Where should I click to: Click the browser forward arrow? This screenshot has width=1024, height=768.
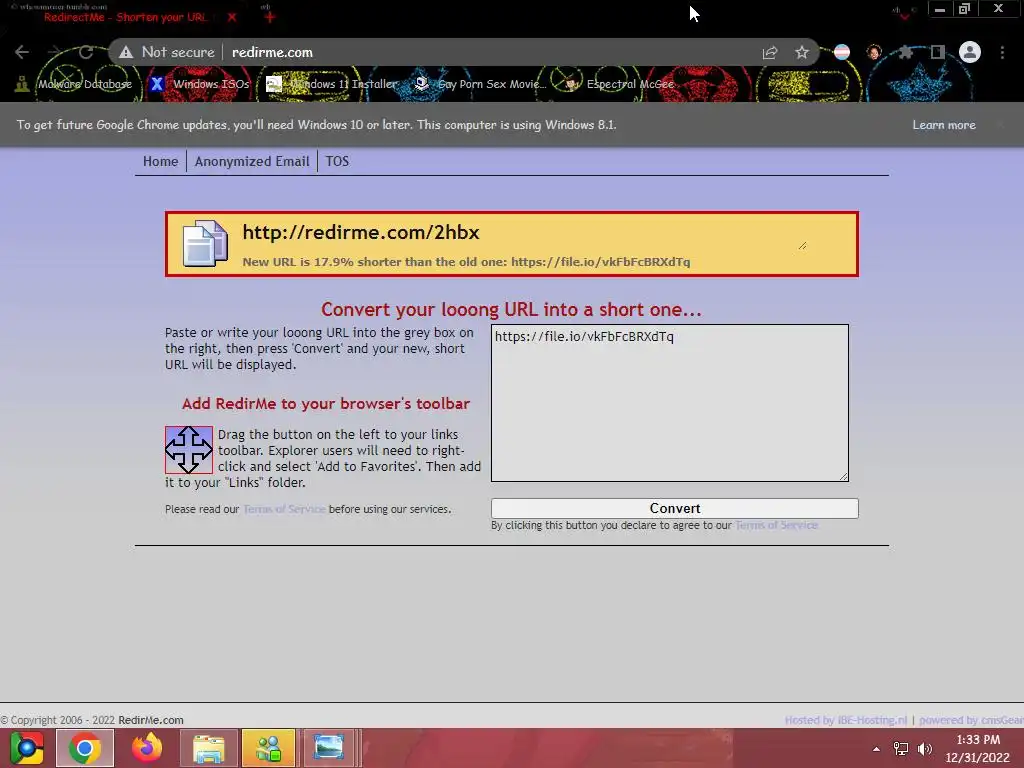point(54,52)
